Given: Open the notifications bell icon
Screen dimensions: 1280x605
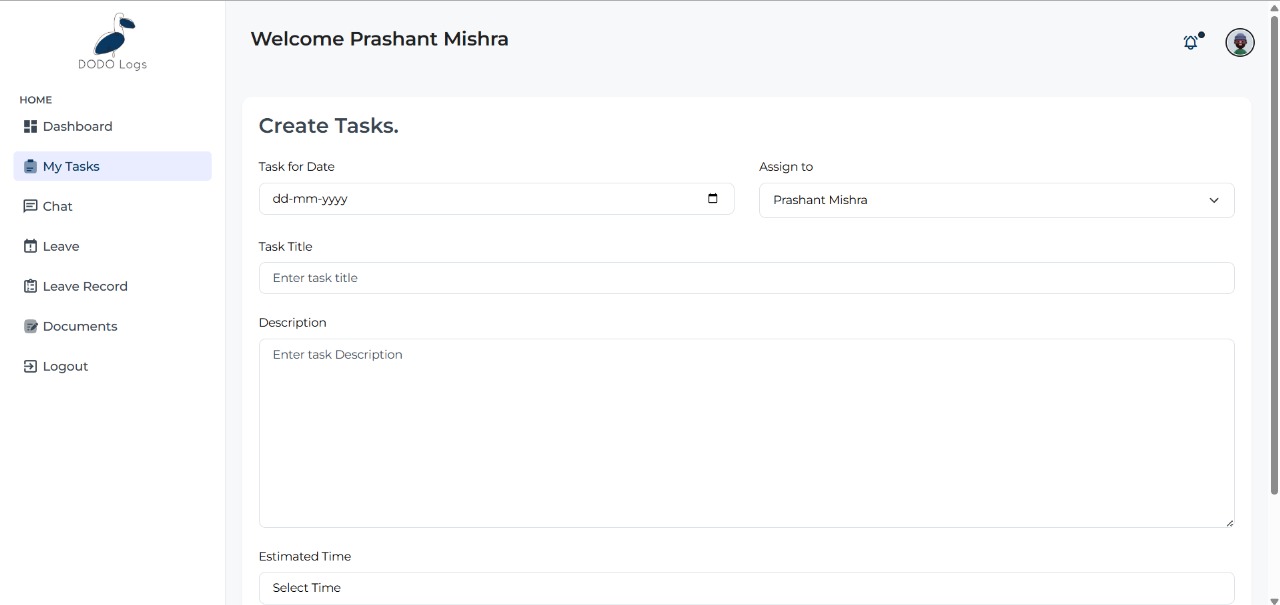Looking at the screenshot, I should point(1190,43).
